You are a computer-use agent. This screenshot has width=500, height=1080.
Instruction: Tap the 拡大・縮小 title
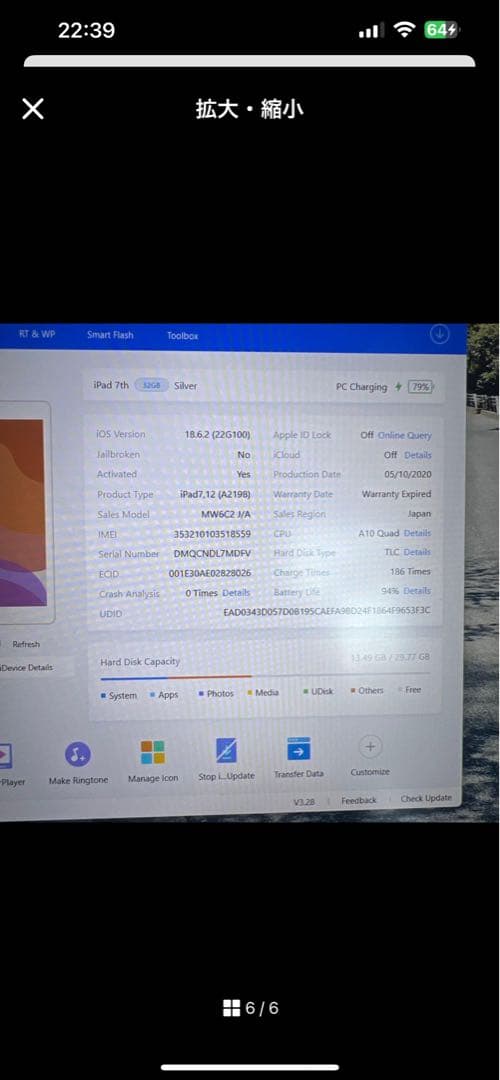249,110
